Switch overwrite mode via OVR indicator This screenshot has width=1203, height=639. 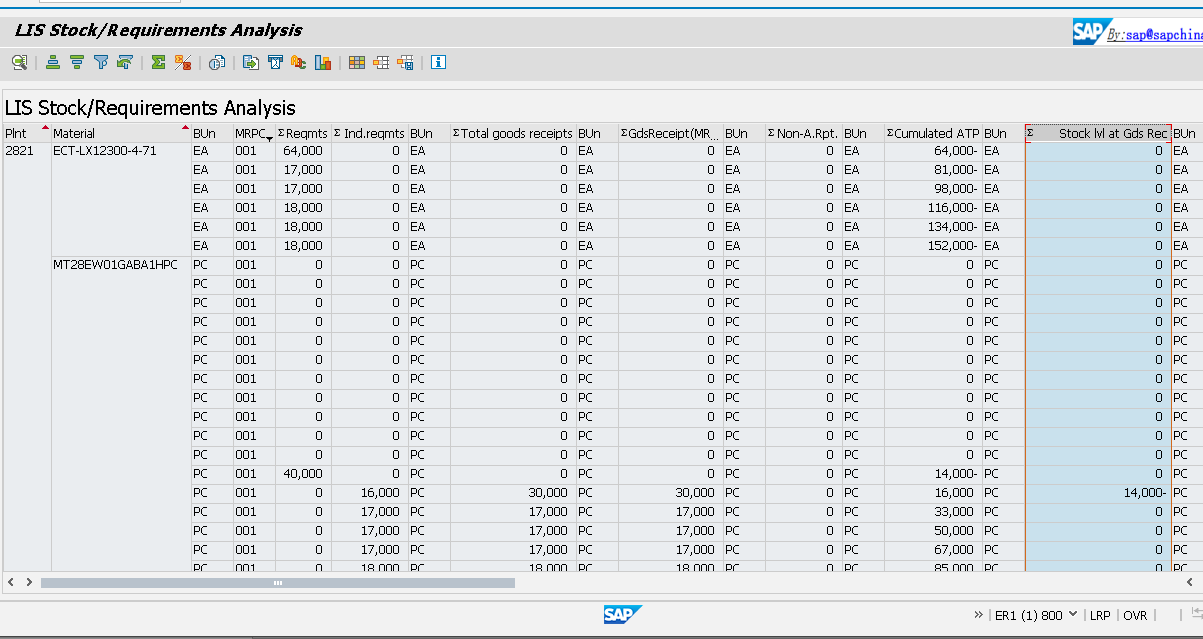(x=1135, y=616)
